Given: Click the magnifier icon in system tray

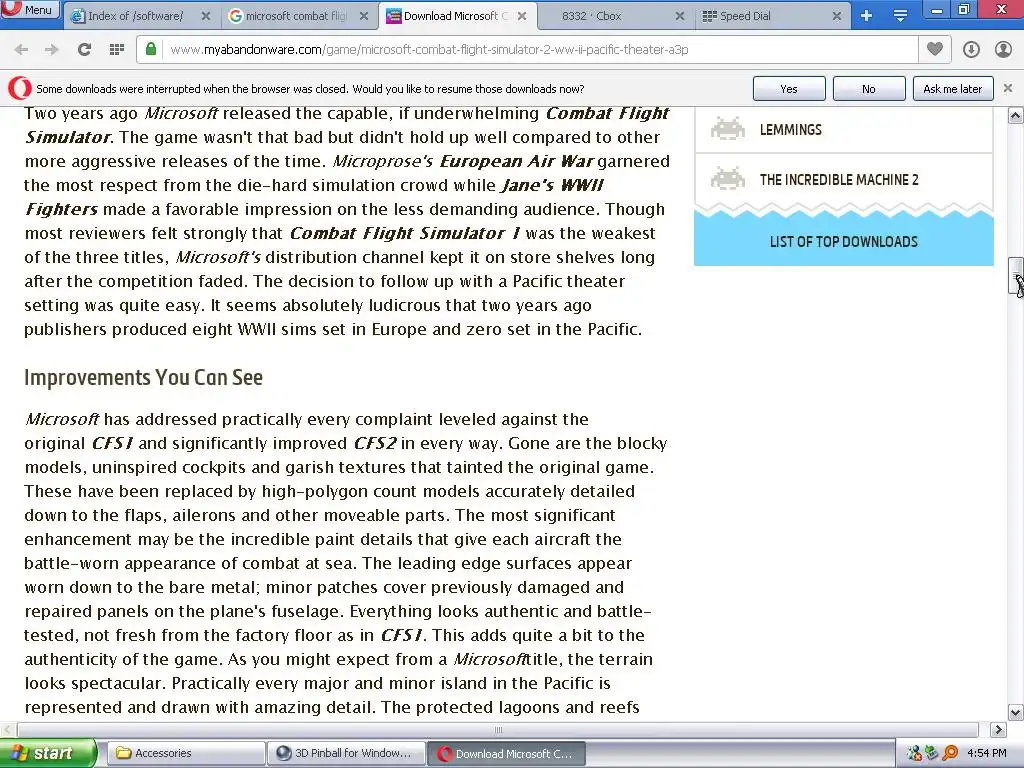Looking at the screenshot, I should click(x=950, y=753).
